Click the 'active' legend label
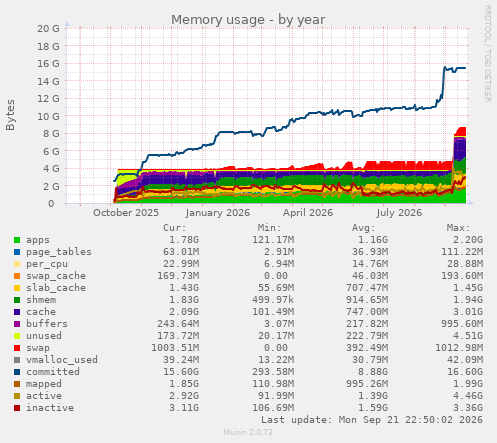 tap(44, 396)
